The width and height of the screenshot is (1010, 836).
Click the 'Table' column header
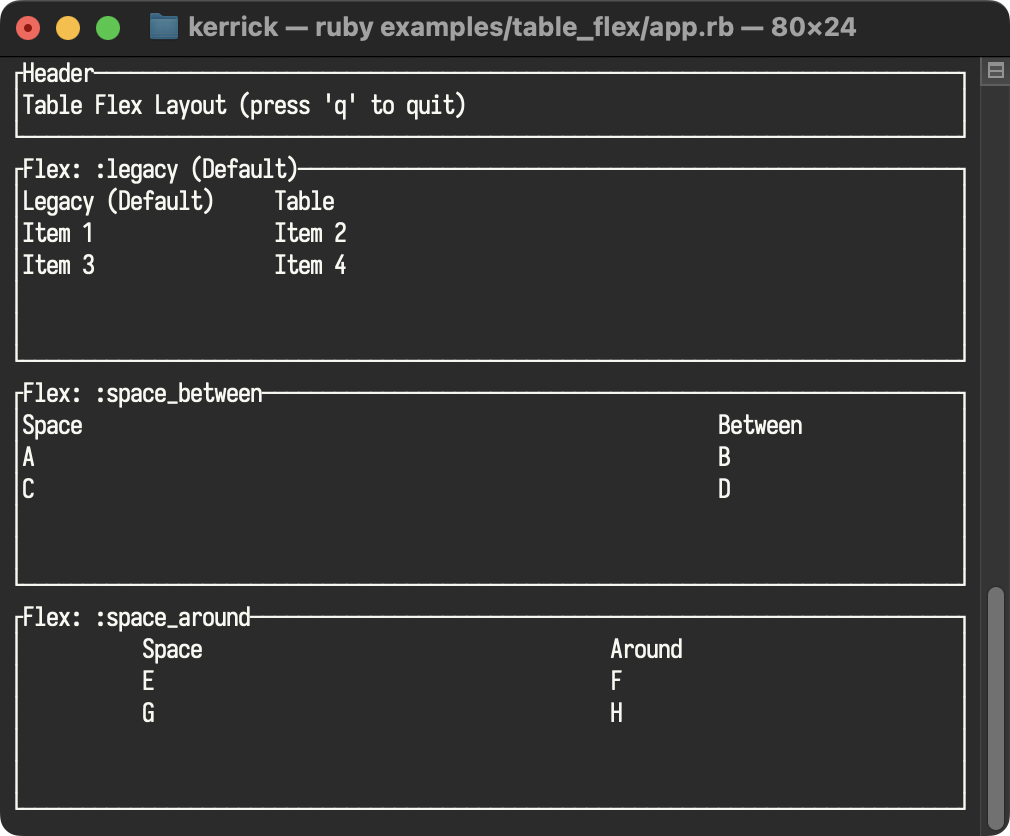coord(305,201)
